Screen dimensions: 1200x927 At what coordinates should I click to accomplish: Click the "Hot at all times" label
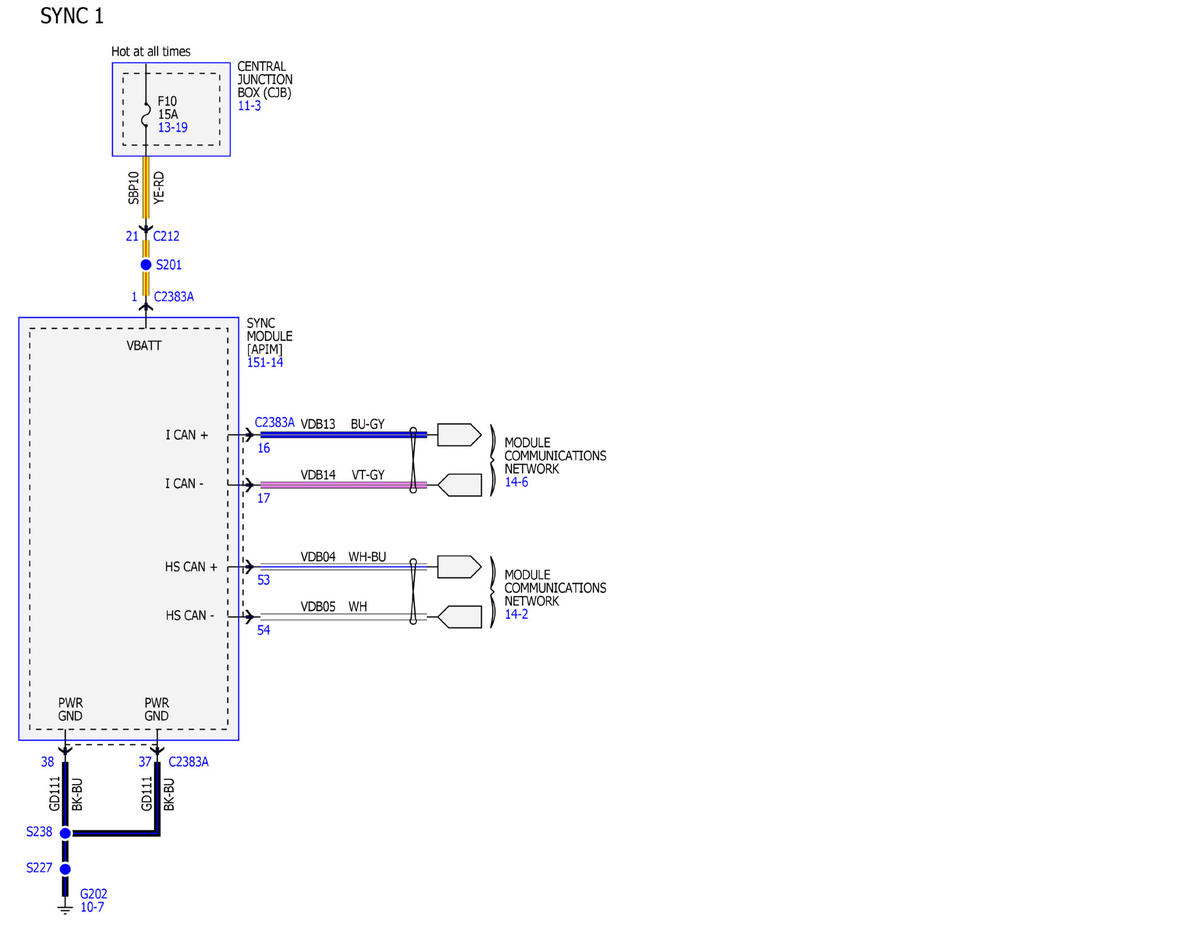pyautogui.click(x=151, y=51)
